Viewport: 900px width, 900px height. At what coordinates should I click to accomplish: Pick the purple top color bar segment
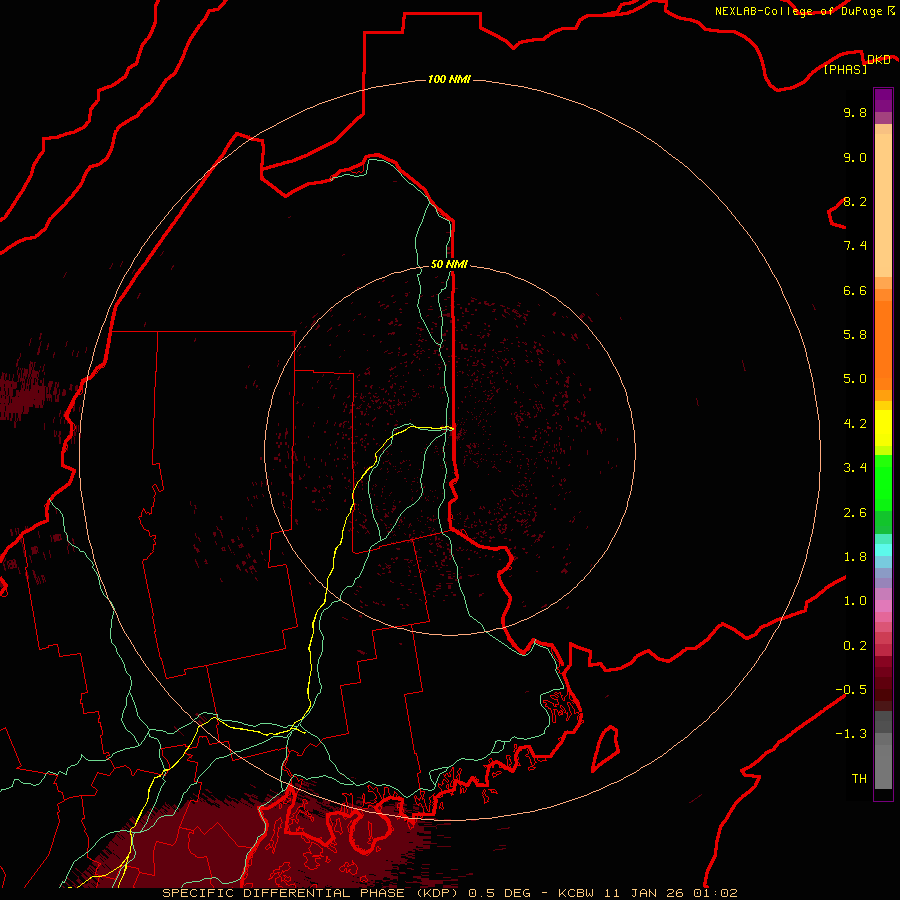pos(883,100)
